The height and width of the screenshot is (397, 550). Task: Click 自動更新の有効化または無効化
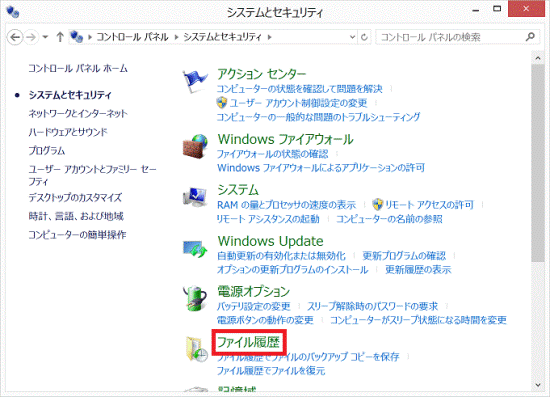(281, 255)
